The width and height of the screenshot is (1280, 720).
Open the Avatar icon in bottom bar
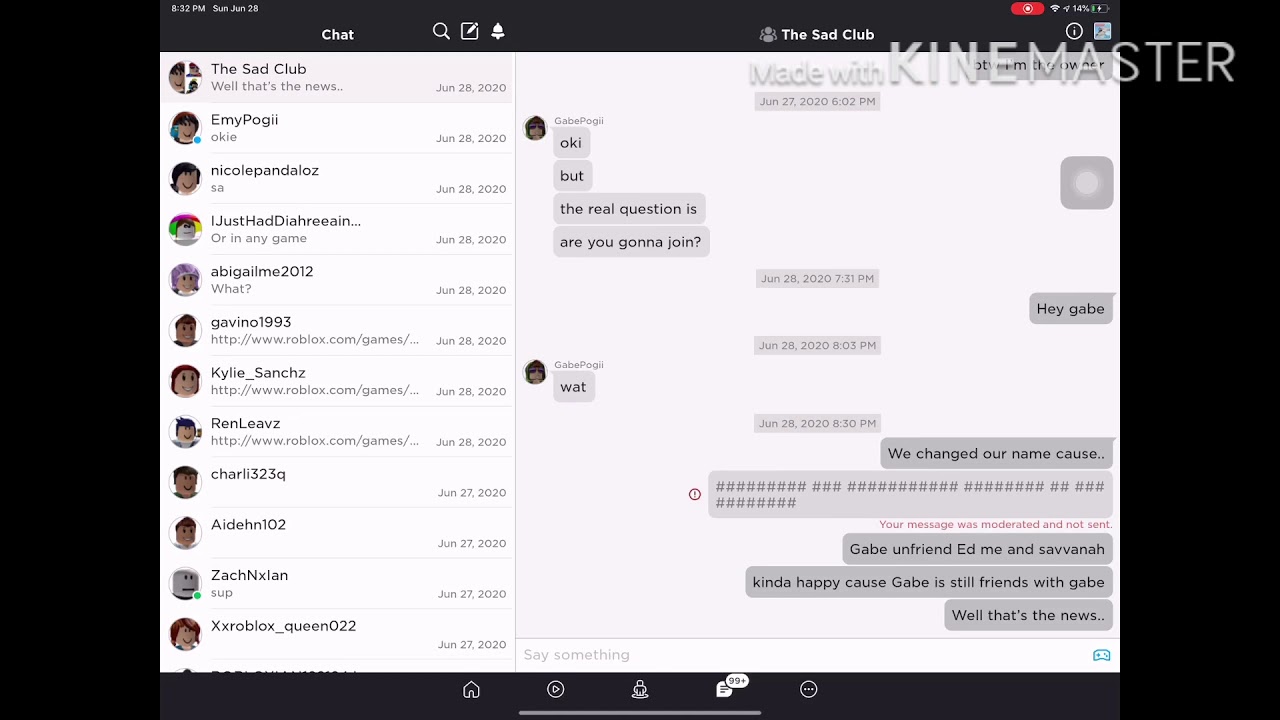coord(640,689)
